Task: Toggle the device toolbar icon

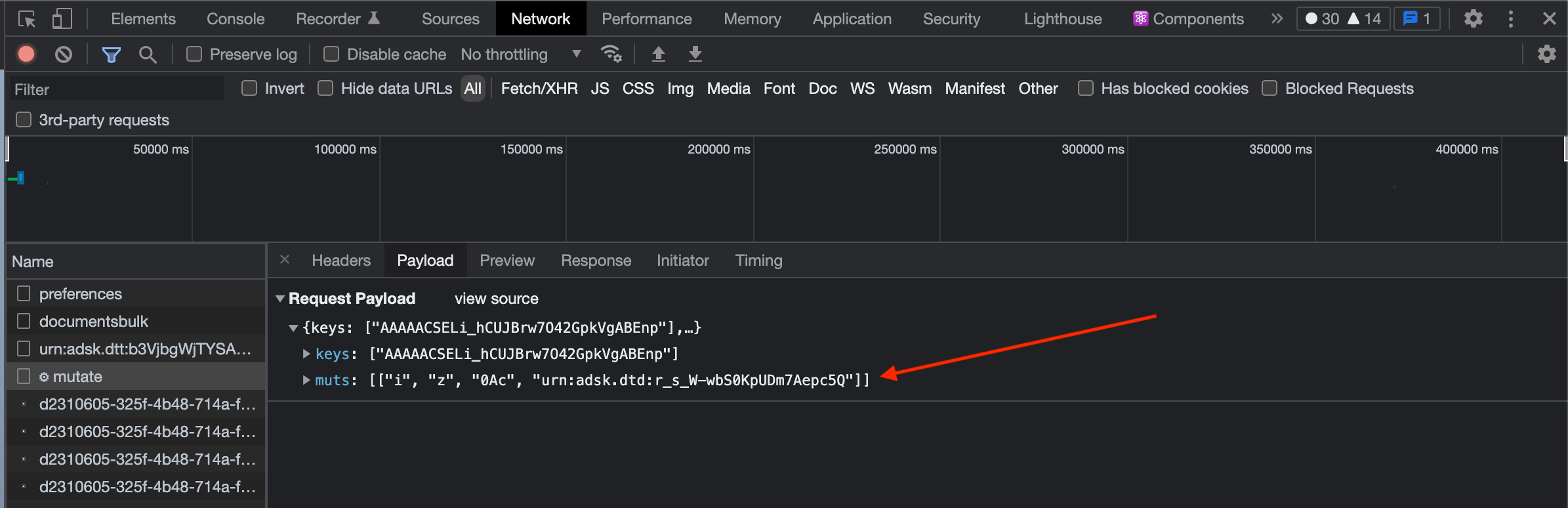Action: (x=62, y=19)
